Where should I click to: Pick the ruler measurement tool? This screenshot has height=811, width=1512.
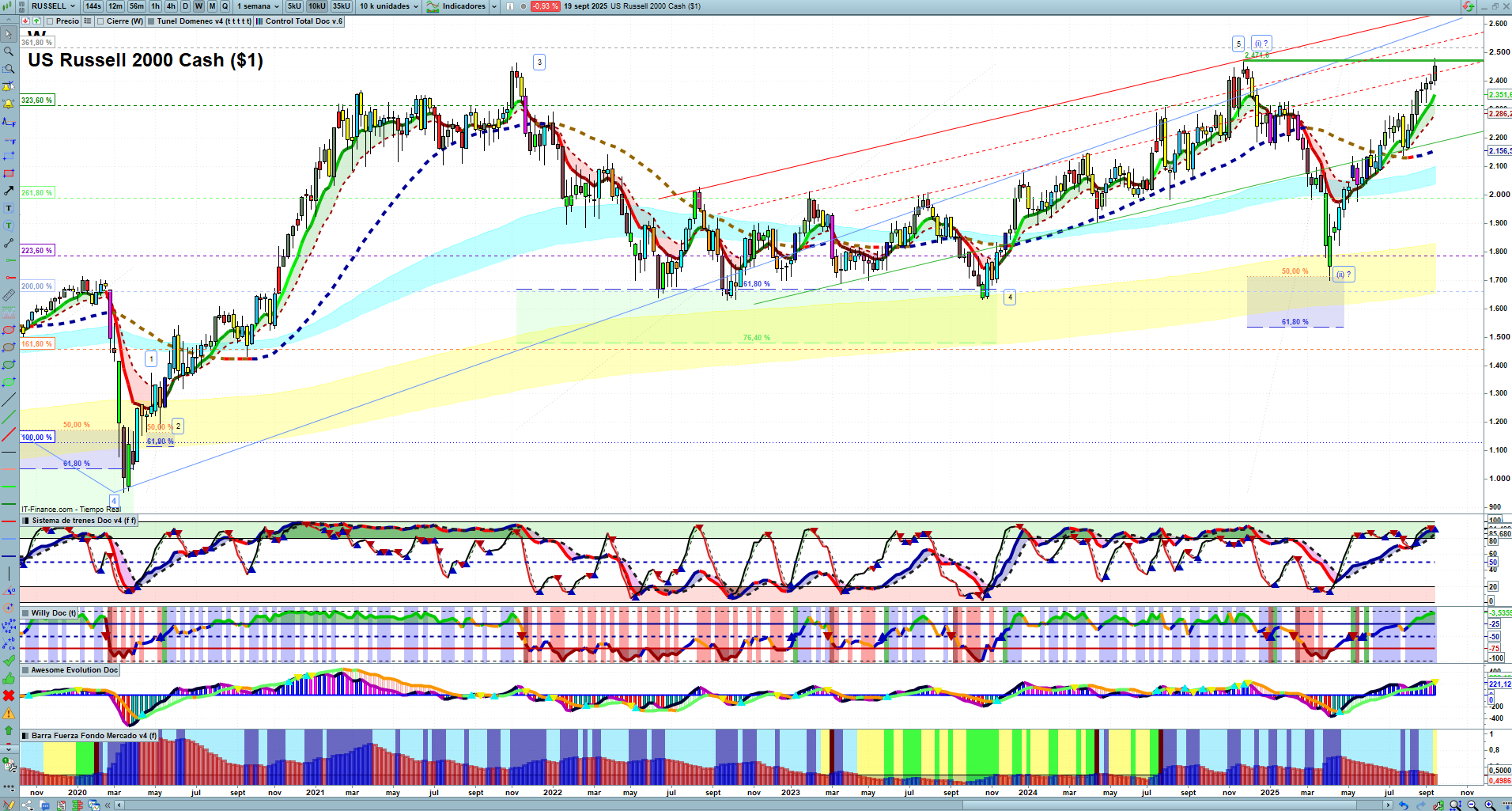(9, 295)
